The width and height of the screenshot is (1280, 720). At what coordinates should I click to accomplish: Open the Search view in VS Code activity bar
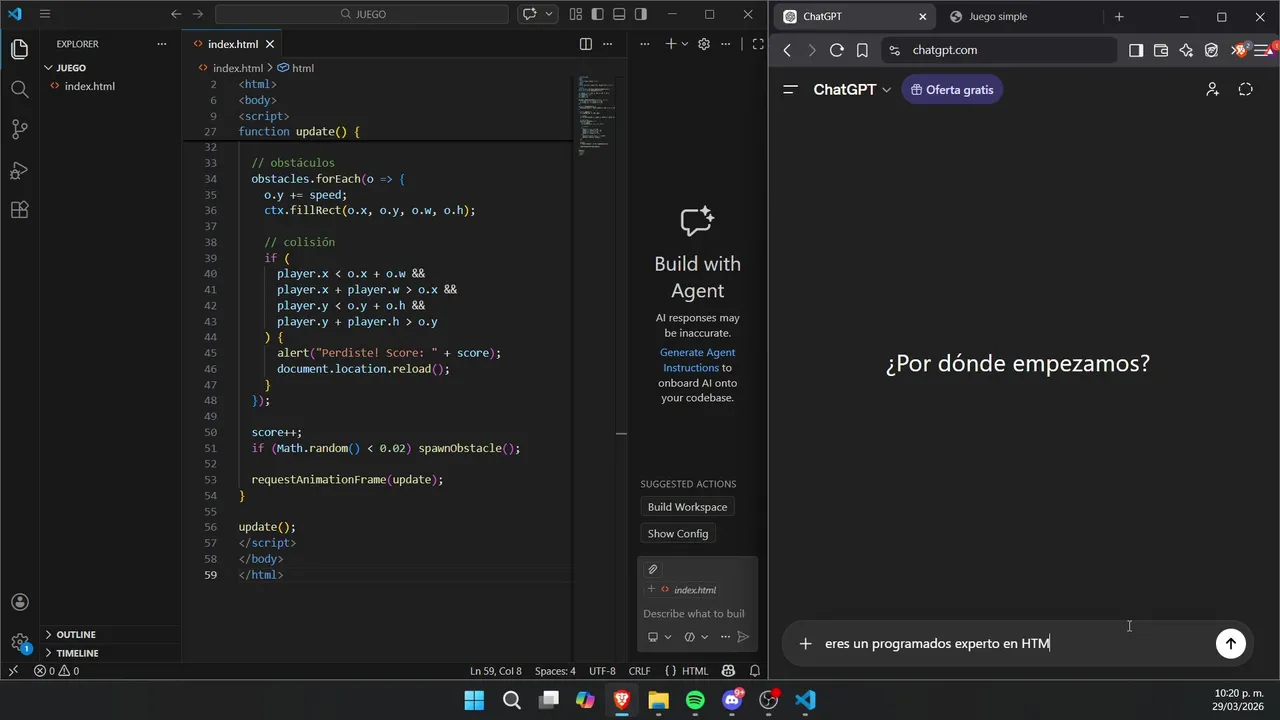click(x=19, y=89)
